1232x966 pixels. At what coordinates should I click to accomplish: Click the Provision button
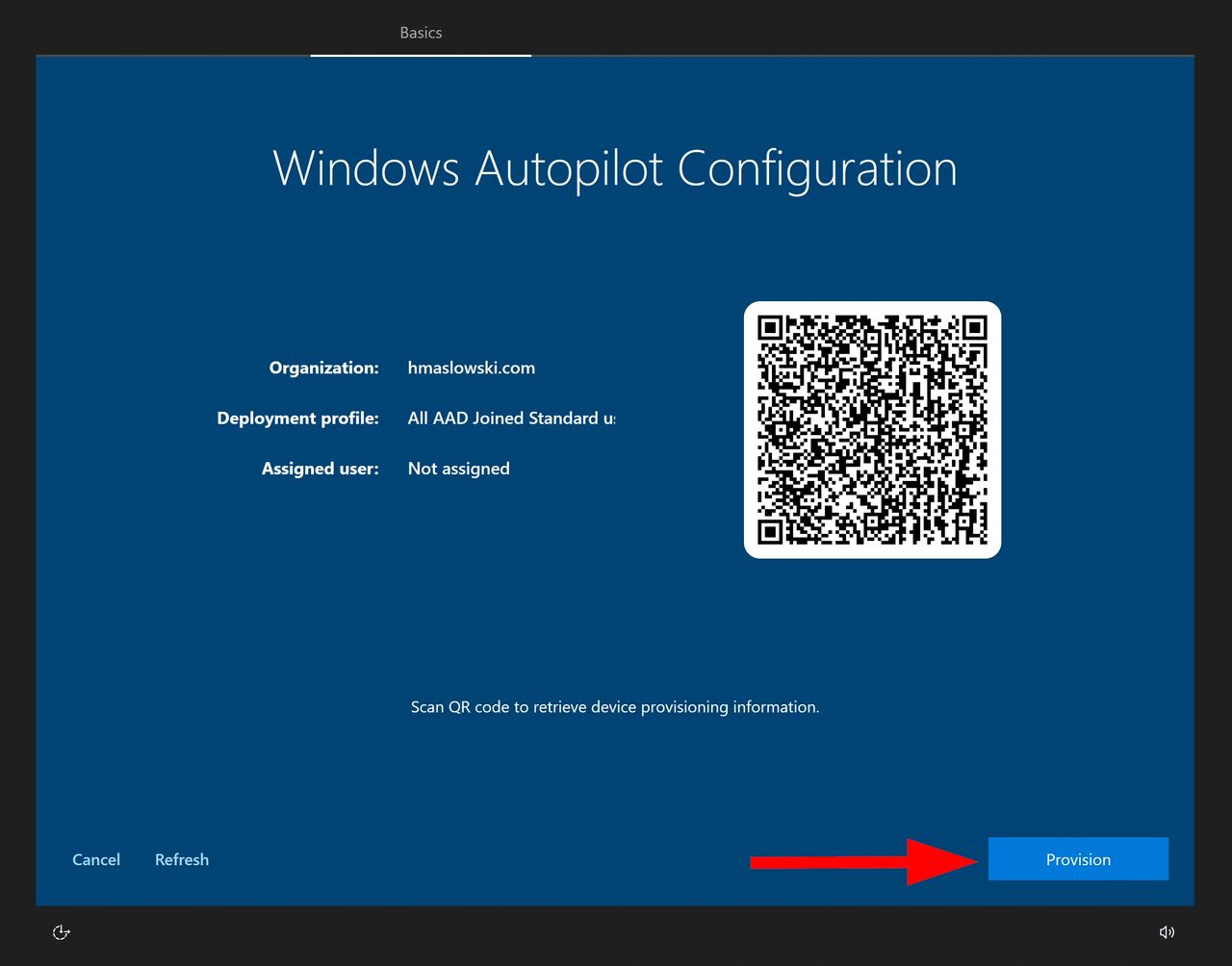click(x=1078, y=859)
